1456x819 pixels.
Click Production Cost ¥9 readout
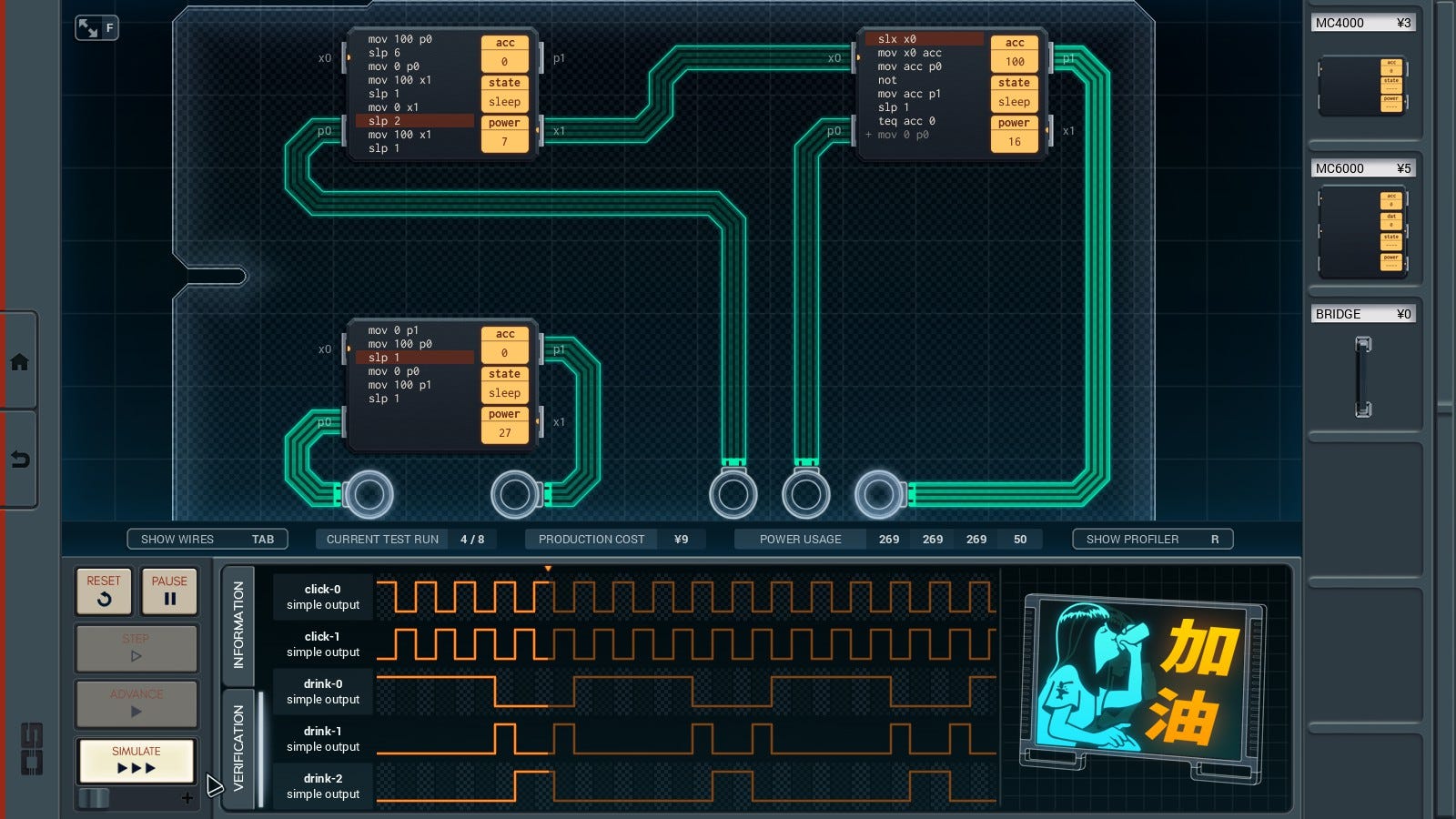point(615,540)
